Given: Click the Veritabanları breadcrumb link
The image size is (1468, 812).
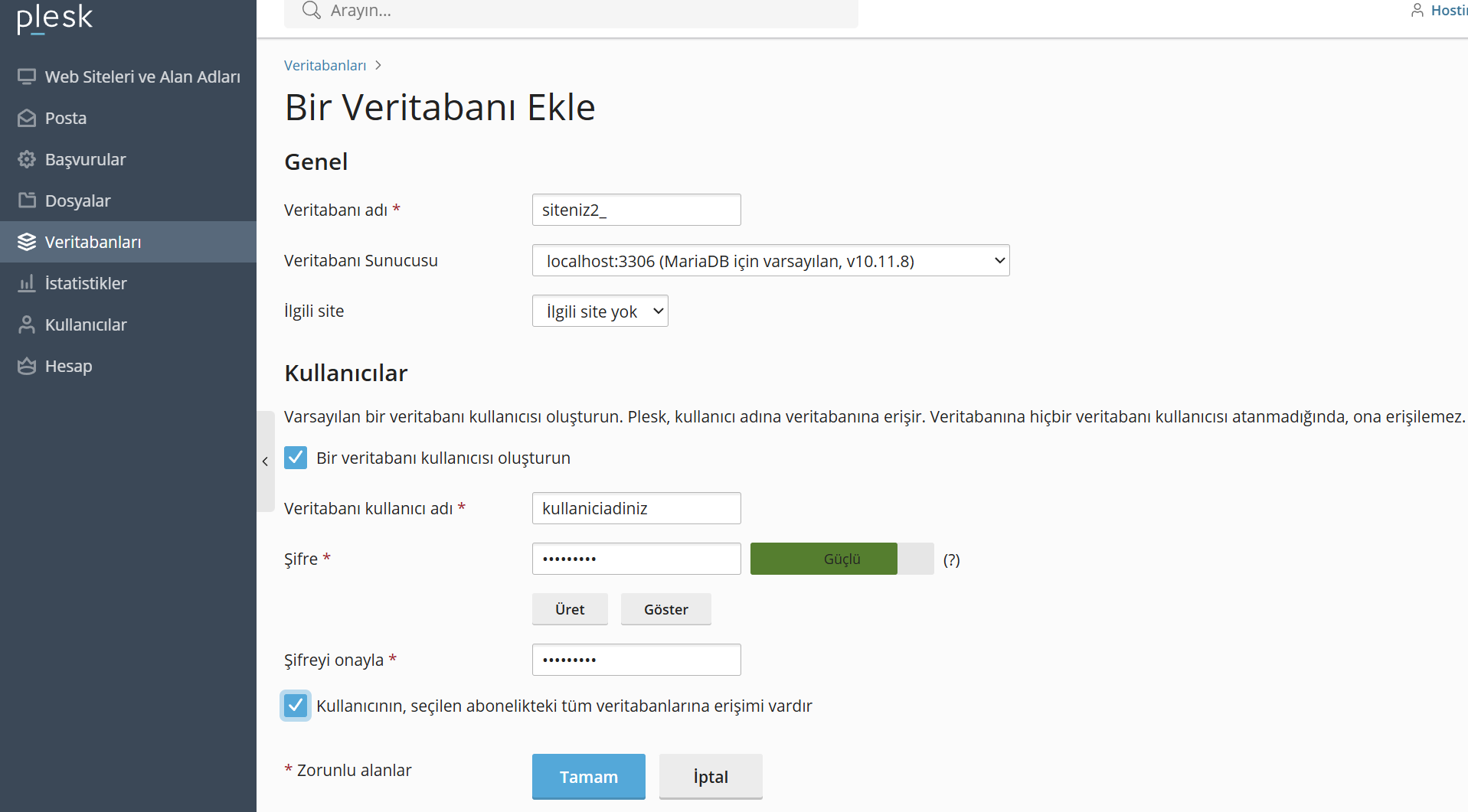Looking at the screenshot, I should click(325, 65).
